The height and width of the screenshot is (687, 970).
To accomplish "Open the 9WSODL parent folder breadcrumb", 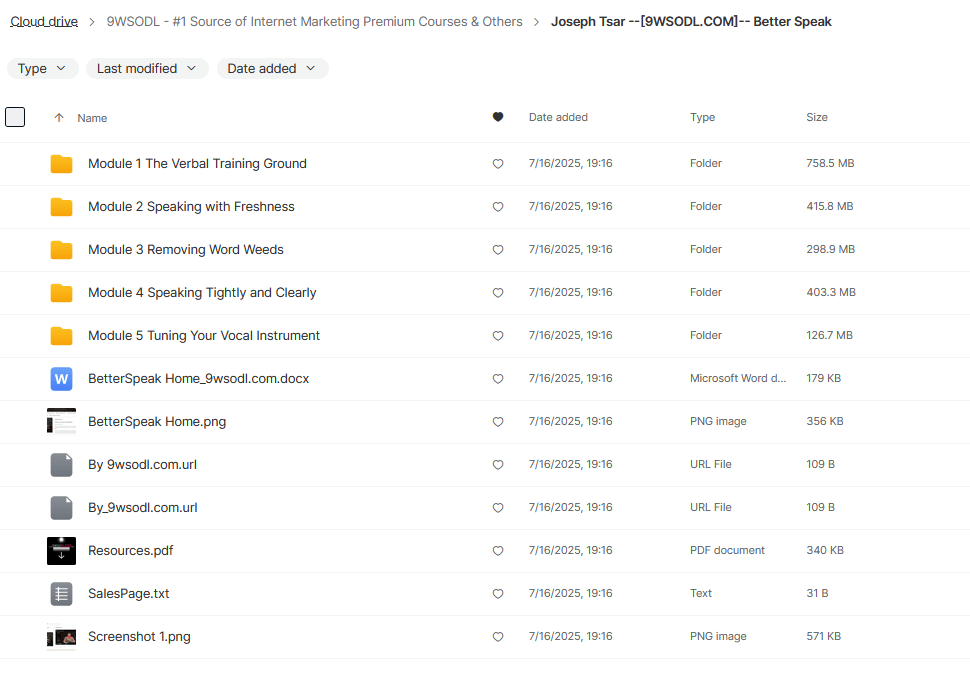I will 314,22.
